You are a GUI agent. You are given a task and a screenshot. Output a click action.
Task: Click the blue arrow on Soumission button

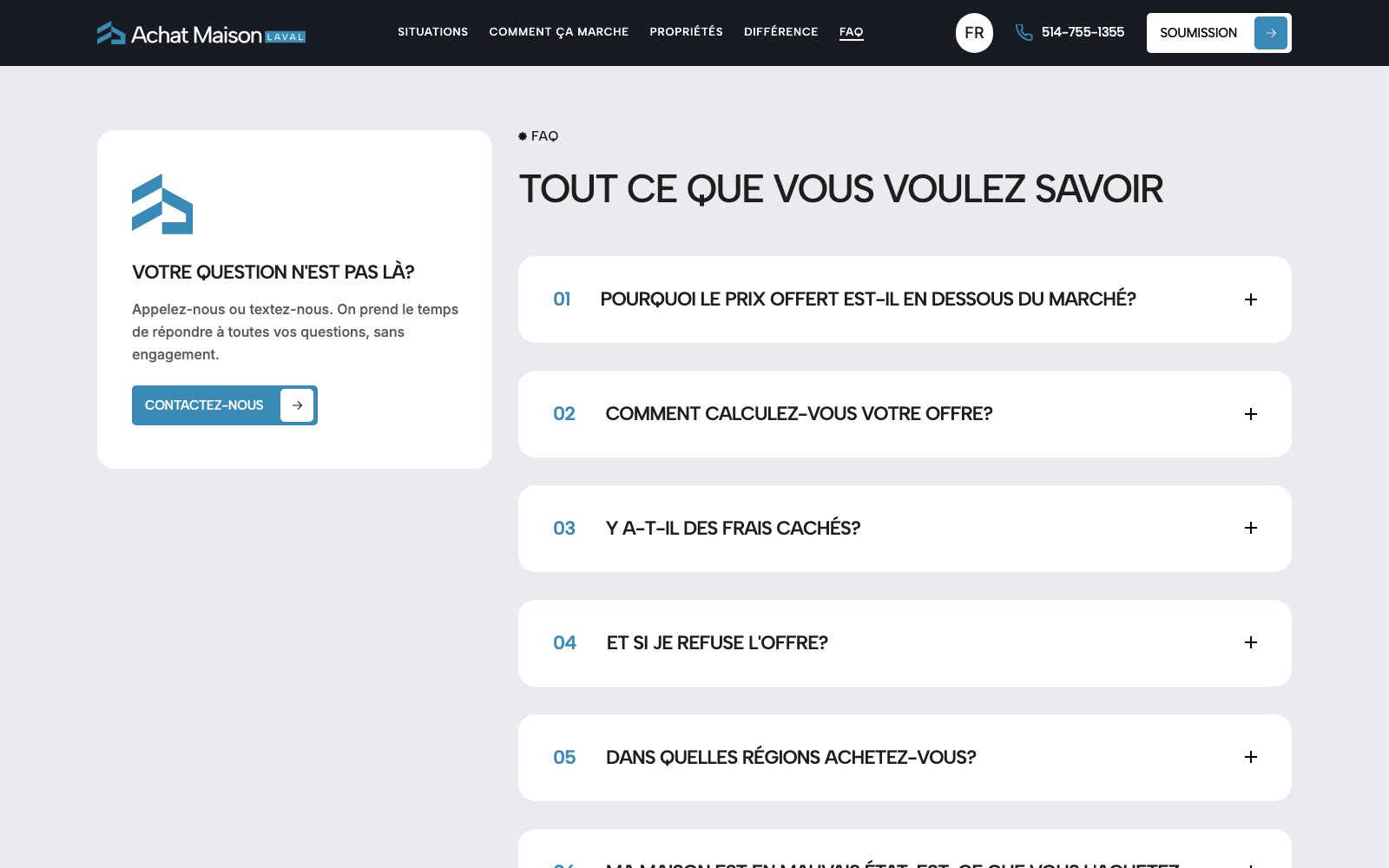pyautogui.click(x=1270, y=33)
